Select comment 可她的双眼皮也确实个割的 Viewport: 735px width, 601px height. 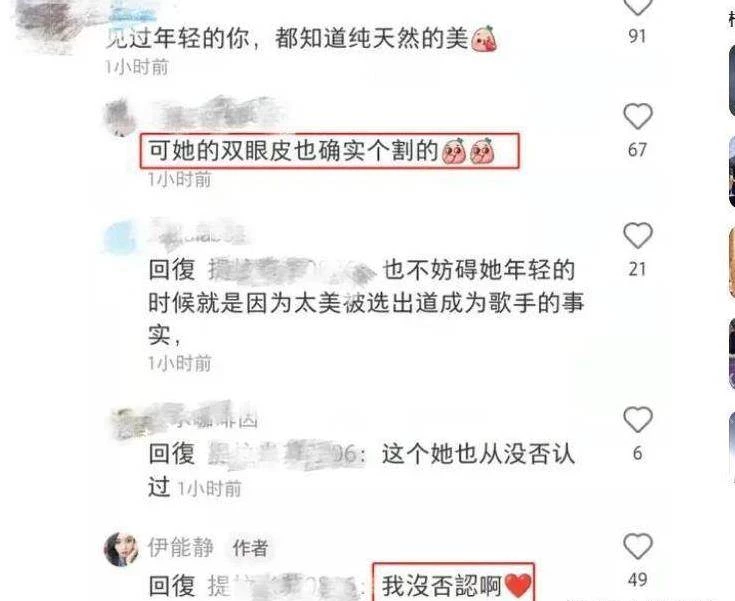point(330,151)
